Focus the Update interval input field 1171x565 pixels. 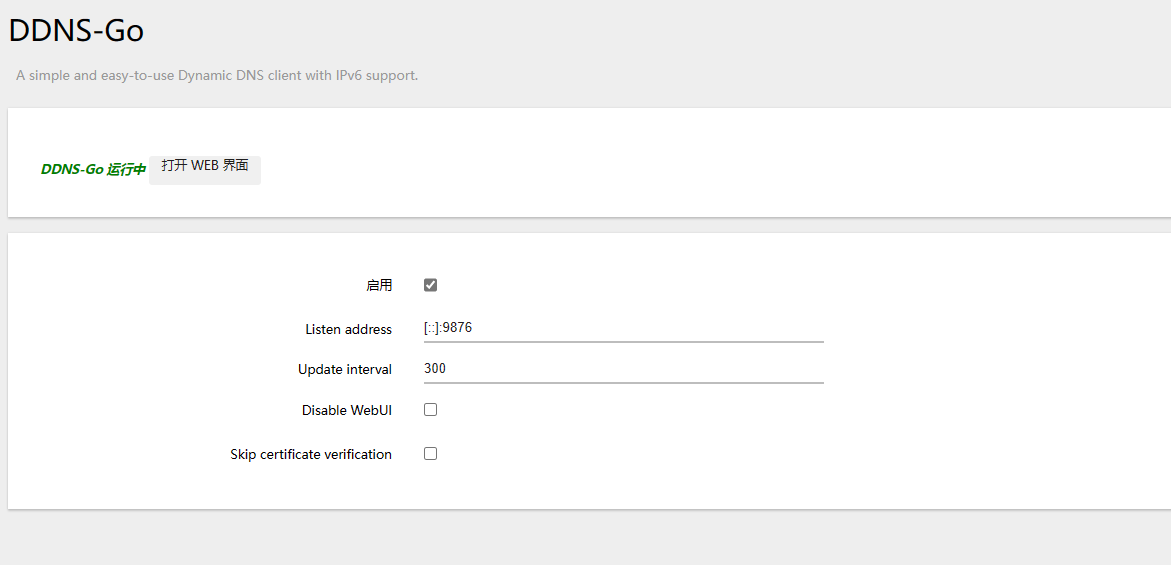[624, 369]
